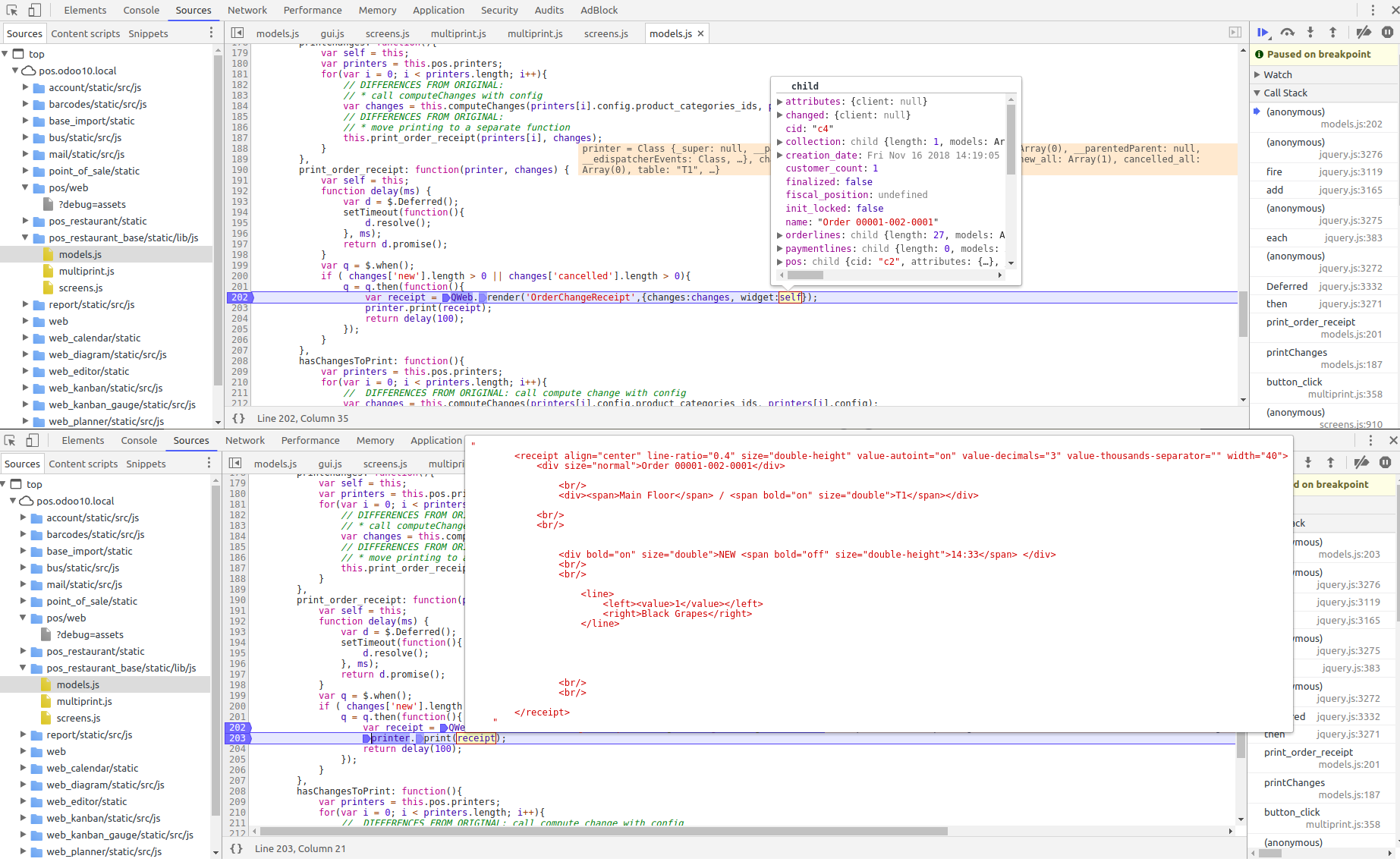Screen dimensions: 1400x865
Task: Enable pause on exceptions
Action: (x=1386, y=33)
